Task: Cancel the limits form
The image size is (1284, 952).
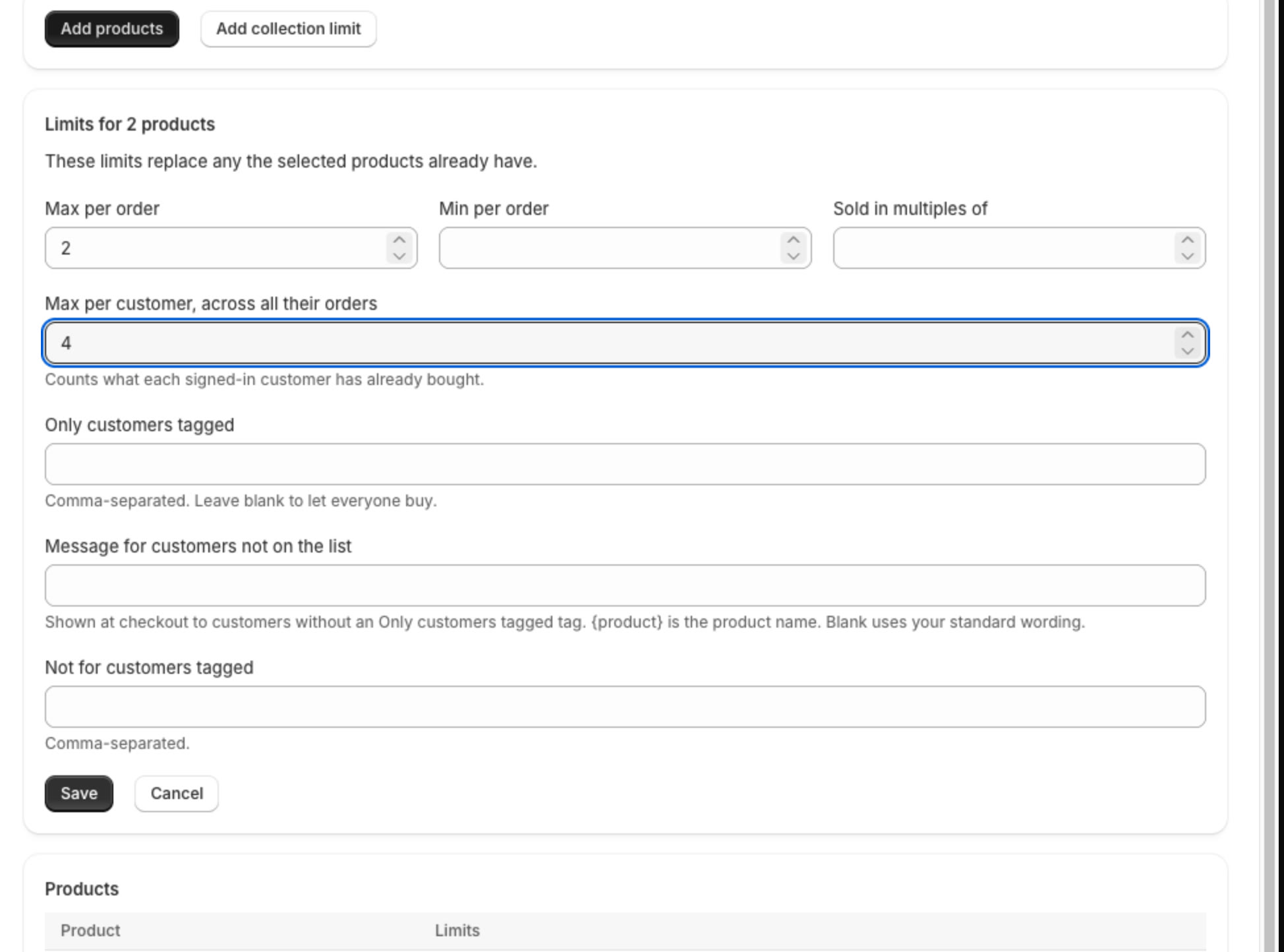Action: [177, 794]
